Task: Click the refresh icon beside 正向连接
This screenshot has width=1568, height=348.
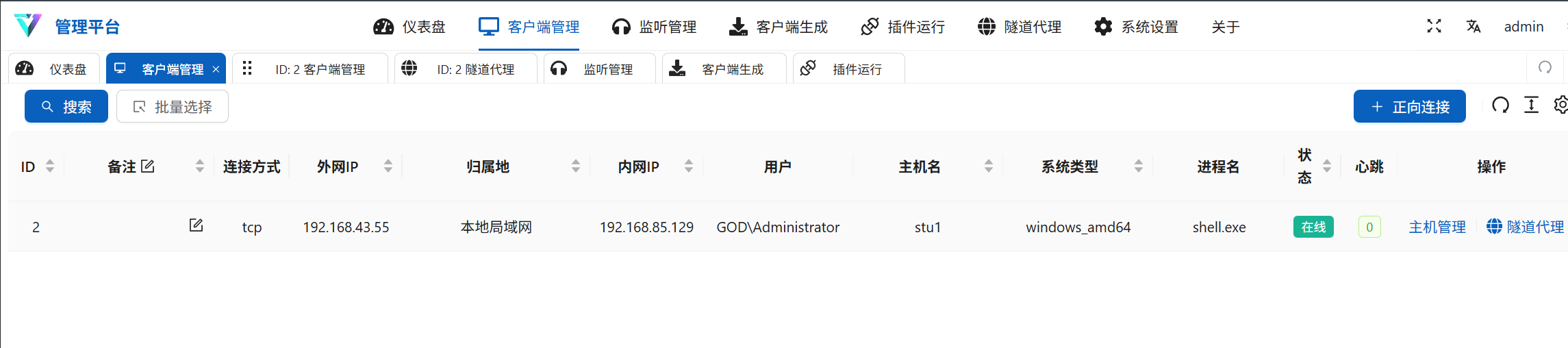Action: click(1500, 105)
